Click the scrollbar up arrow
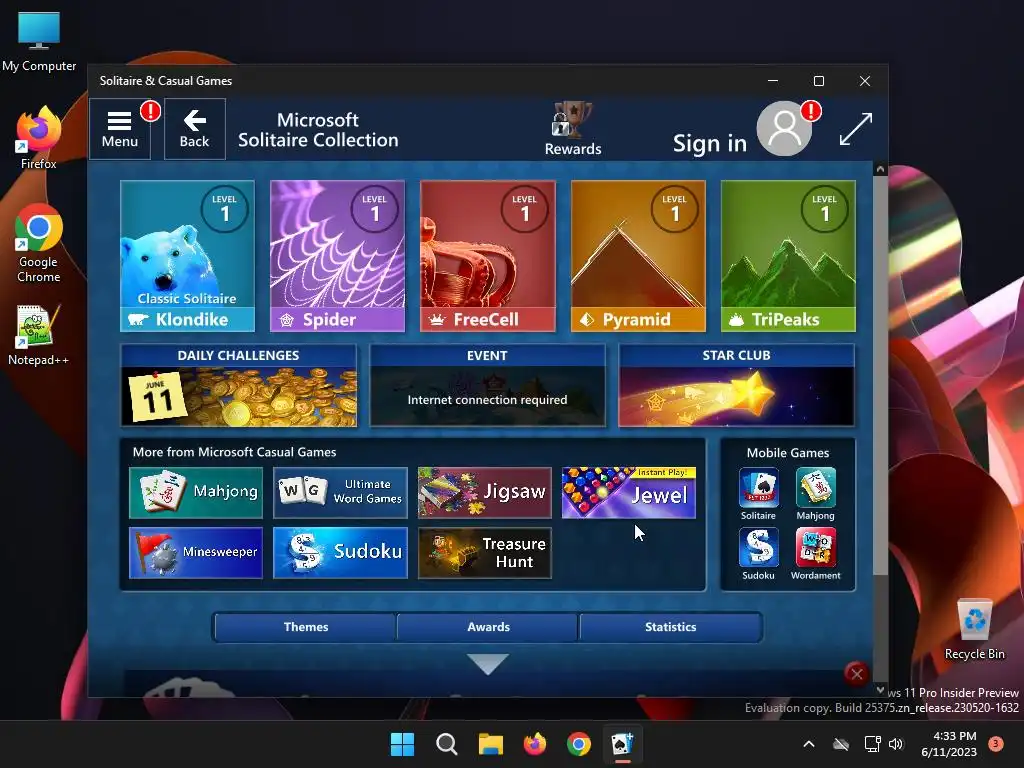The width and height of the screenshot is (1024, 768). [880, 169]
